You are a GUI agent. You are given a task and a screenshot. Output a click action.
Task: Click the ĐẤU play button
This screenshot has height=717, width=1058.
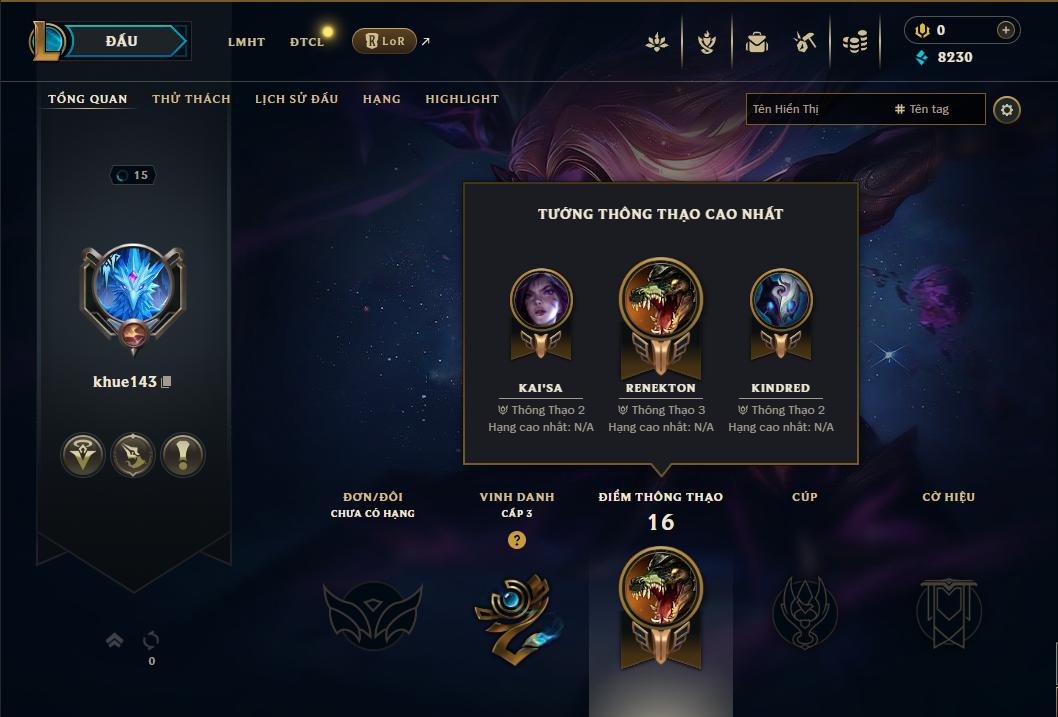[x=122, y=41]
